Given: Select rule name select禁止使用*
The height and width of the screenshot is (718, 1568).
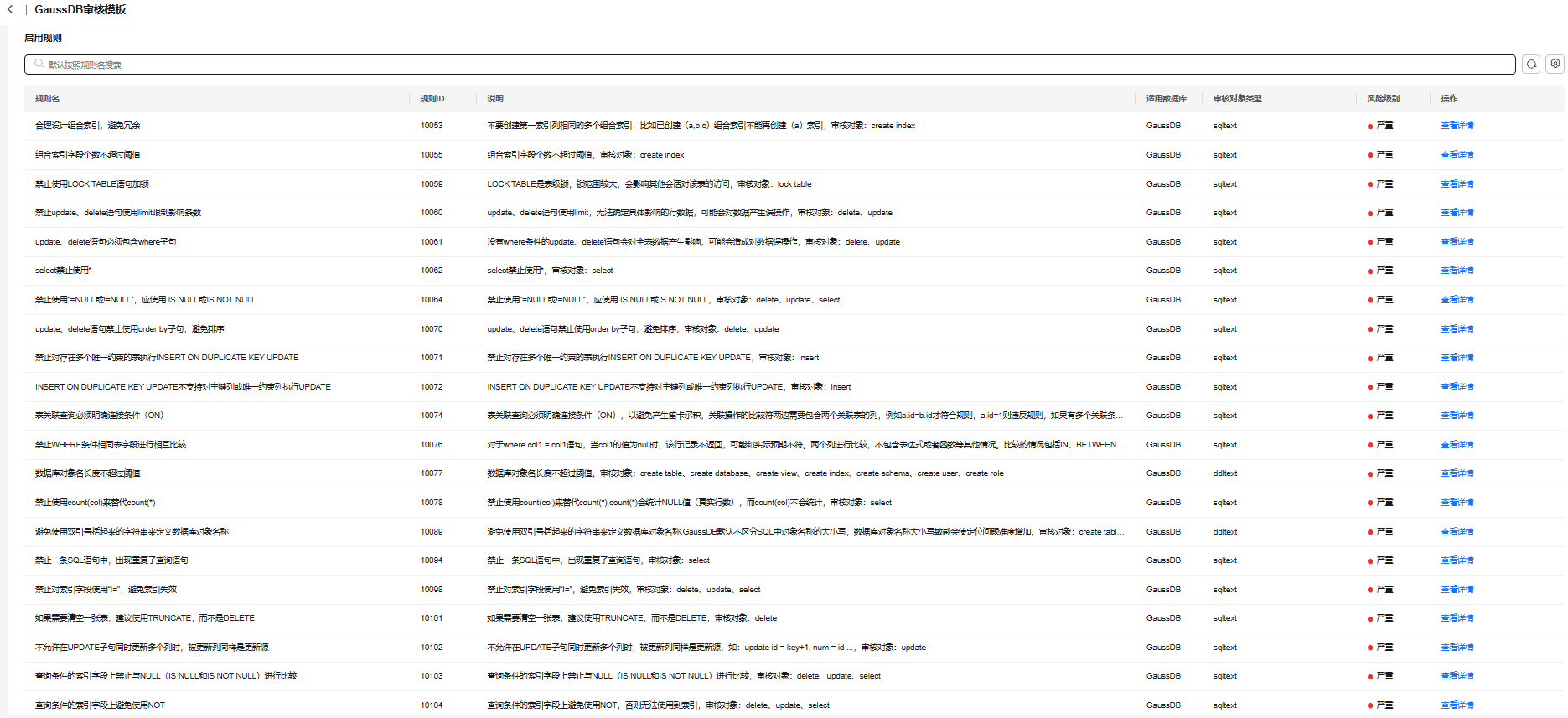Looking at the screenshot, I should tap(64, 271).
